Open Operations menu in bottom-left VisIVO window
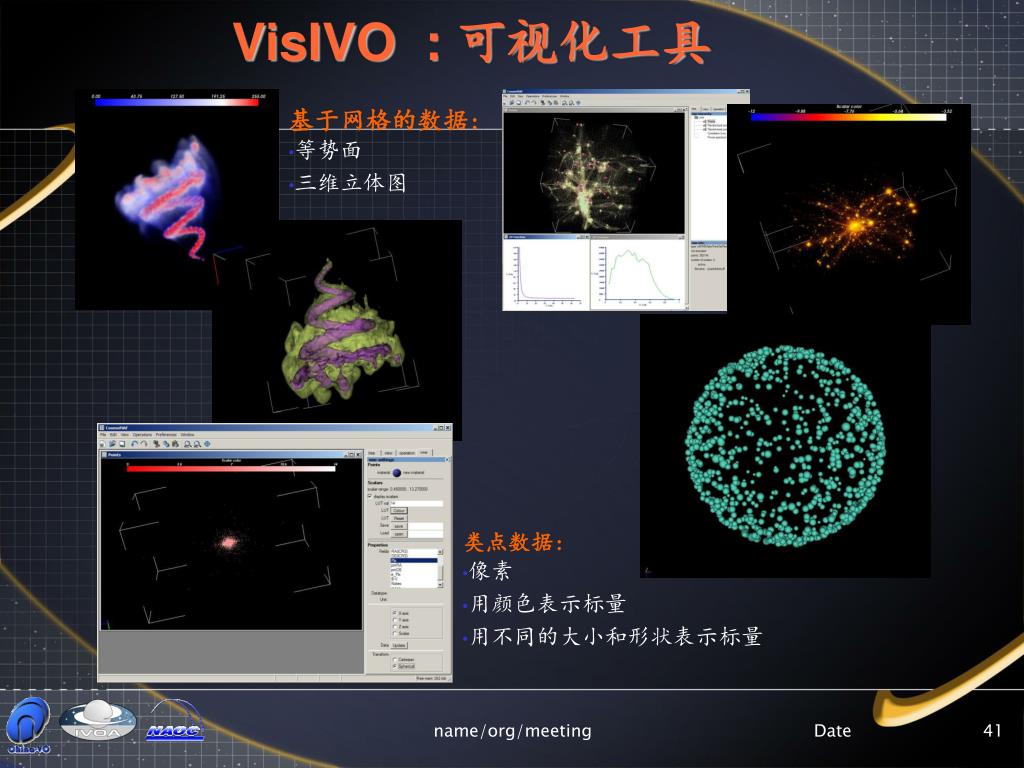This screenshot has height=768, width=1024. (142, 435)
